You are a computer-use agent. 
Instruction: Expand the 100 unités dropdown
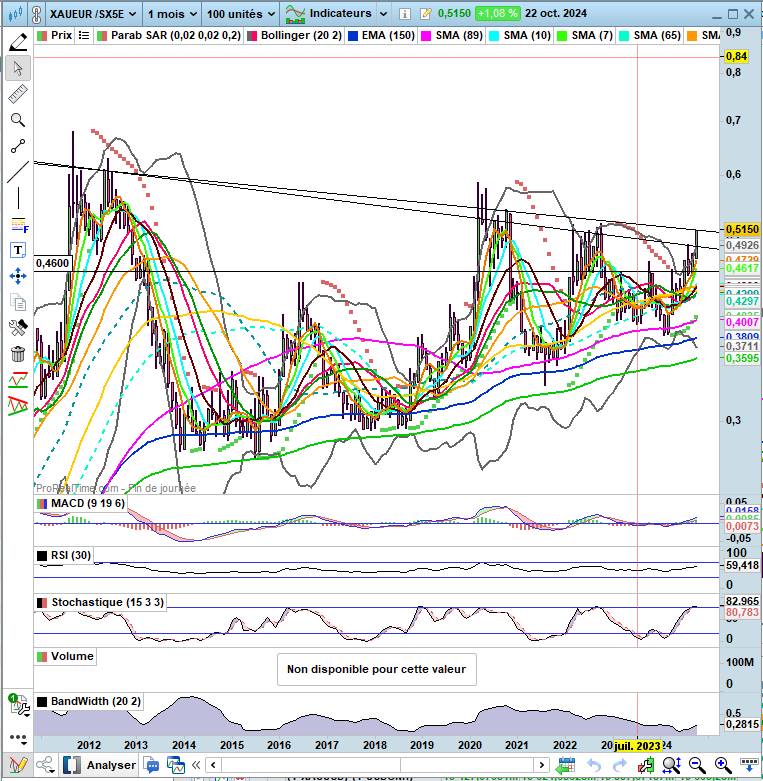coord(240,14)
